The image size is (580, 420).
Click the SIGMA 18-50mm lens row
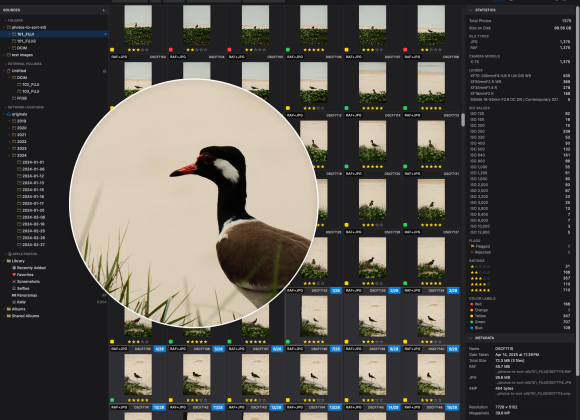pyautogui.click(x=519, y=100)
